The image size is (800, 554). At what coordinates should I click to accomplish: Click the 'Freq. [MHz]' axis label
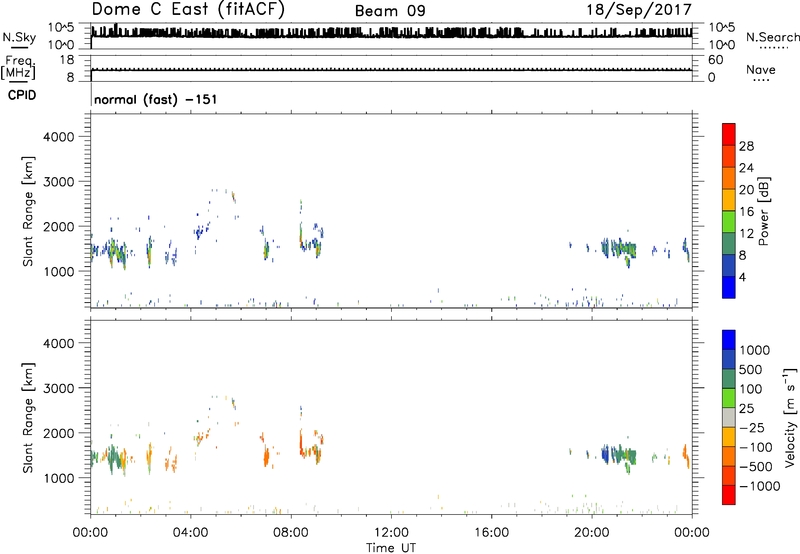19,68
